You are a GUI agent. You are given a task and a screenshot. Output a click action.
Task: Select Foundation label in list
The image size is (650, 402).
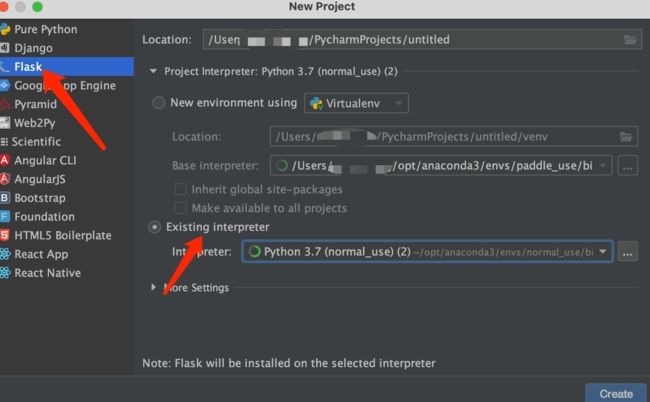[45, 217]
